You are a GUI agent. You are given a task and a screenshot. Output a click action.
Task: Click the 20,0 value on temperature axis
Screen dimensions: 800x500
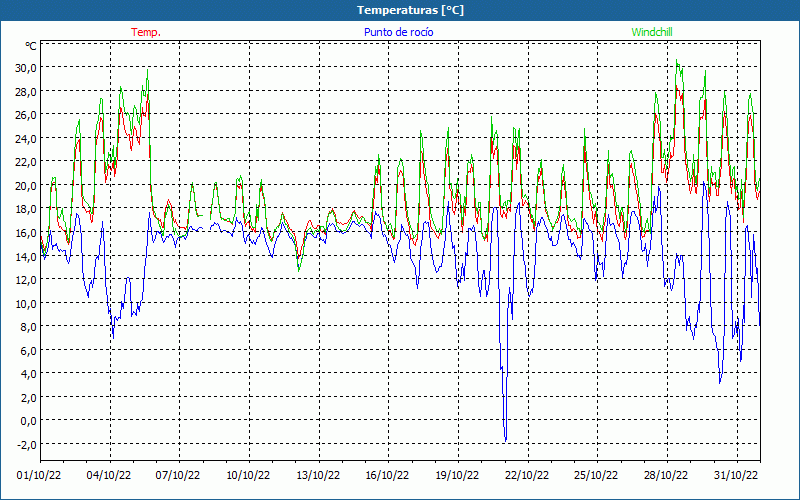click(x=27, y=186)
